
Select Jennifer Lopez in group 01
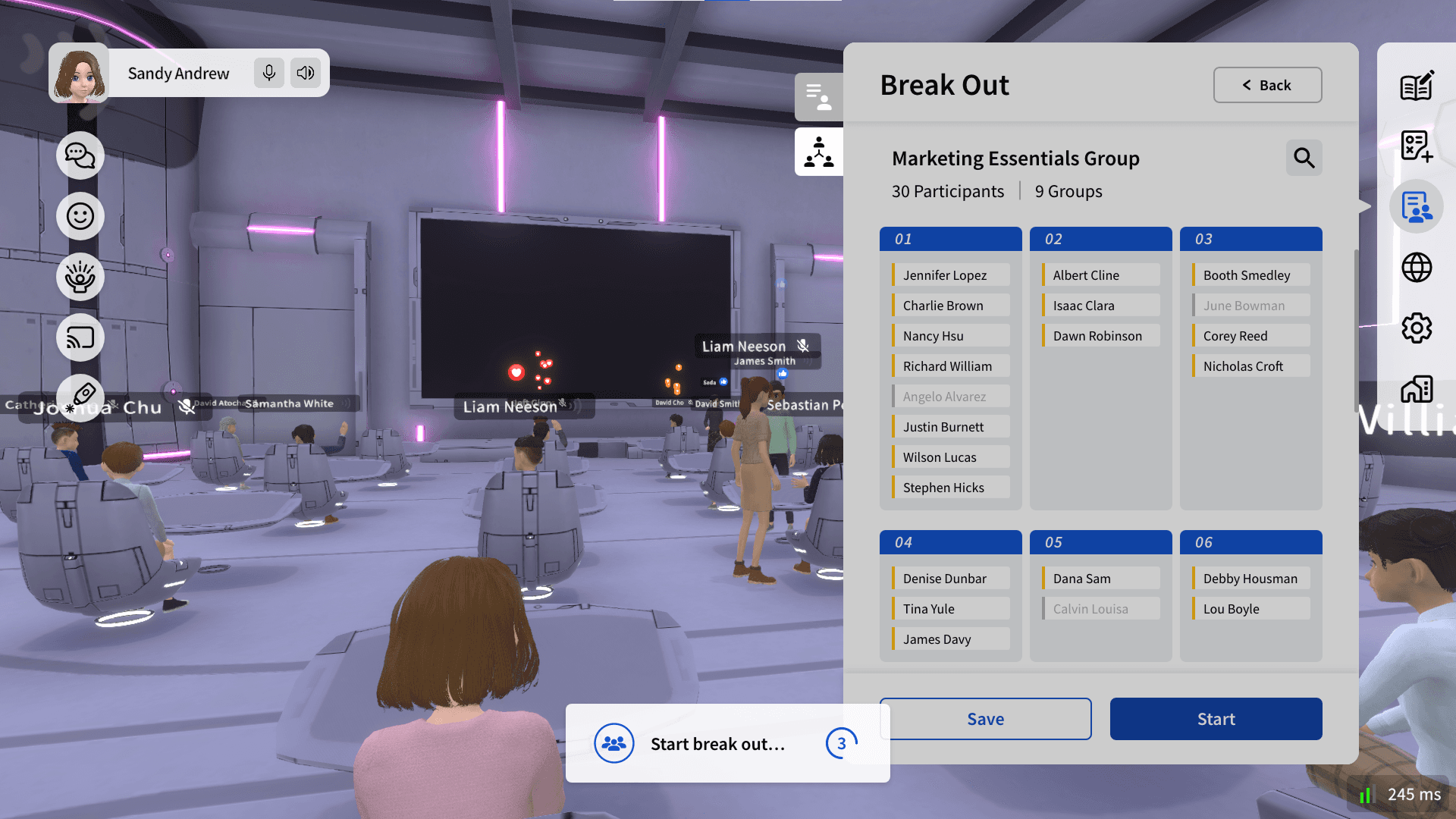[x=950, y=275]
